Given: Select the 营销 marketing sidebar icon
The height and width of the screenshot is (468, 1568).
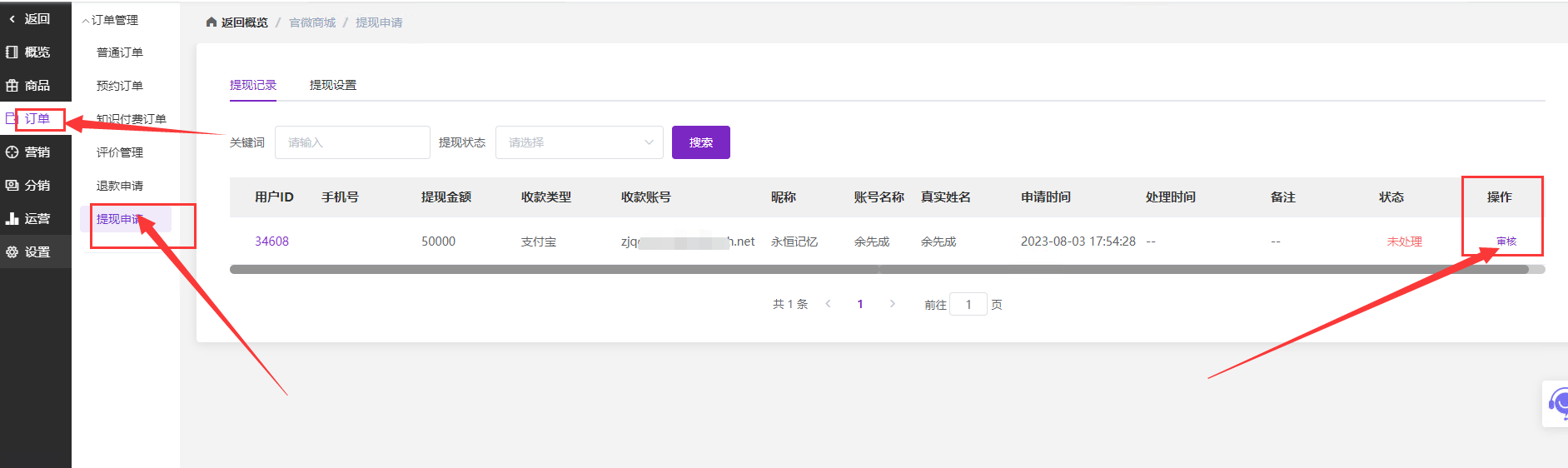Looking at the screenshot, I should [12, 152].
